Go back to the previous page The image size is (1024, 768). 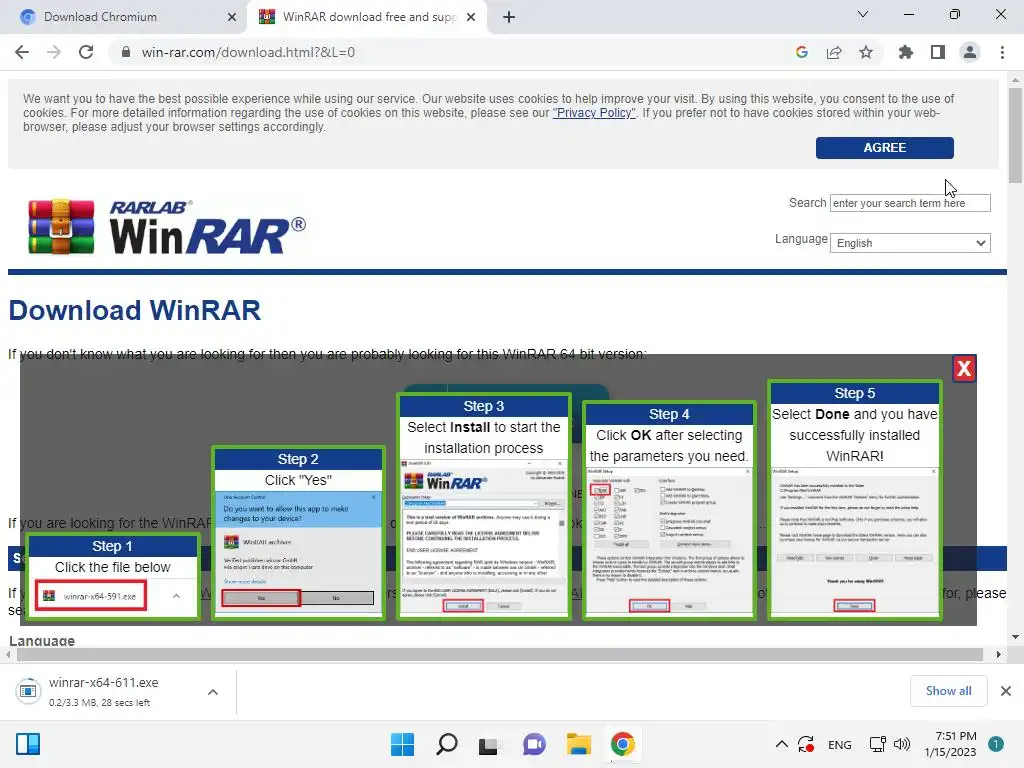(22, 52)
